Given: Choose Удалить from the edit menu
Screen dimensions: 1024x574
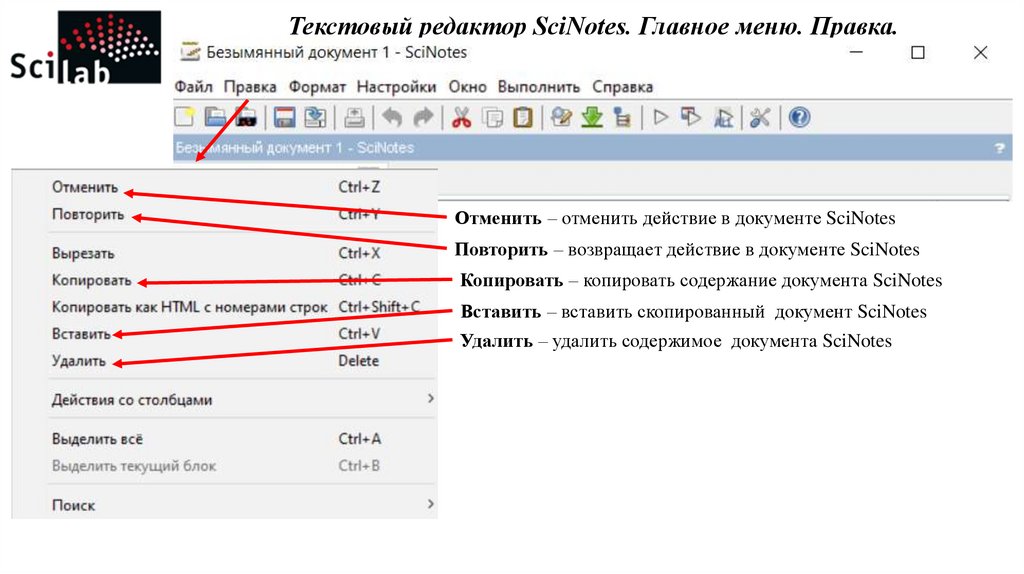Looking at the screenshot, I should click(224, 360).
